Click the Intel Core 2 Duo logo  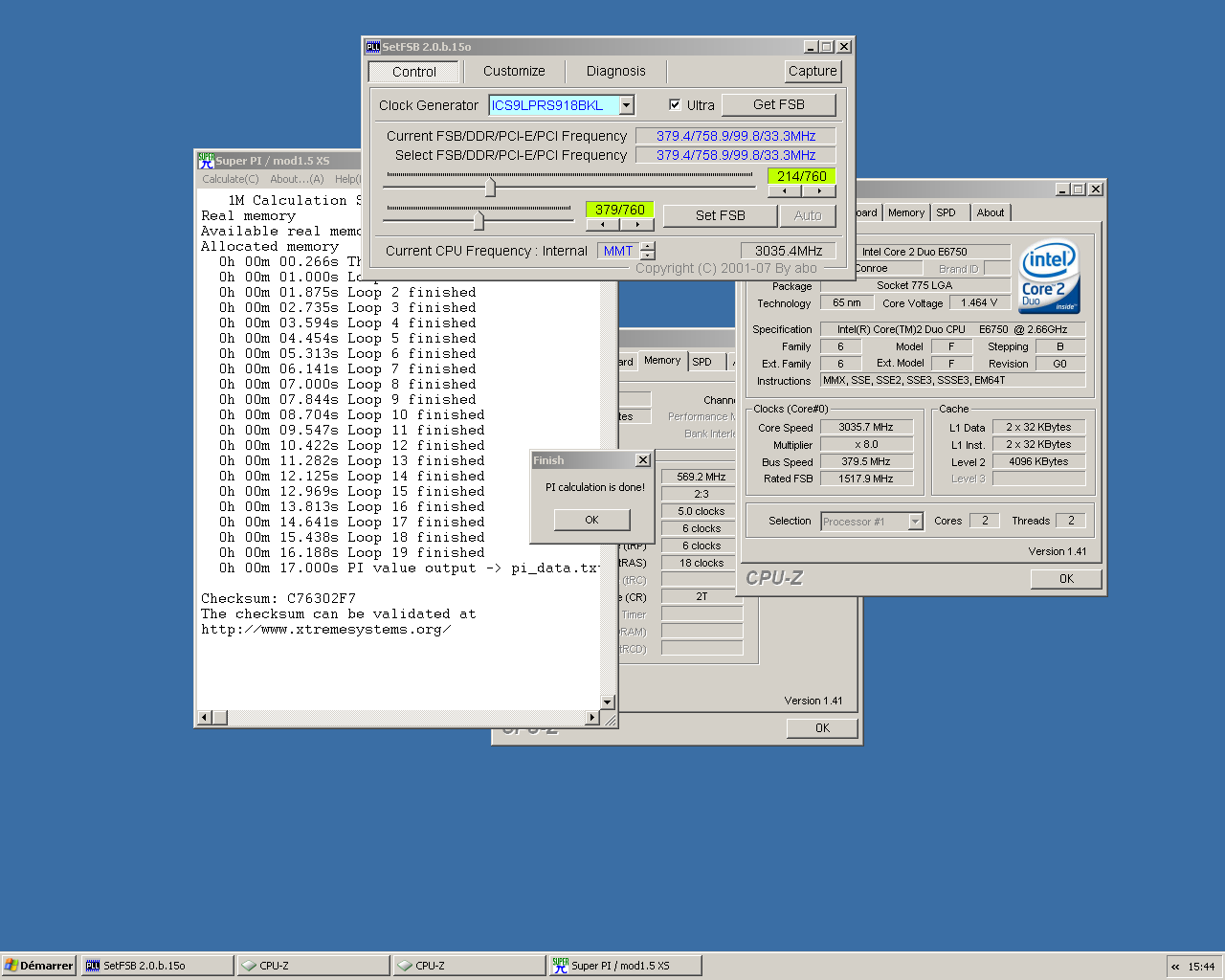tap(1050, 276)
